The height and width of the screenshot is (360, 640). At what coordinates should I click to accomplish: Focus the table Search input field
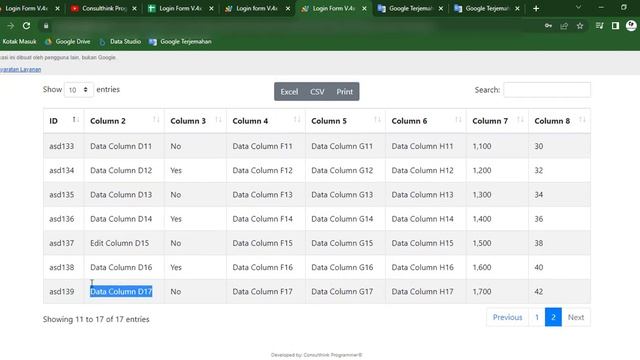coord(547,90)
